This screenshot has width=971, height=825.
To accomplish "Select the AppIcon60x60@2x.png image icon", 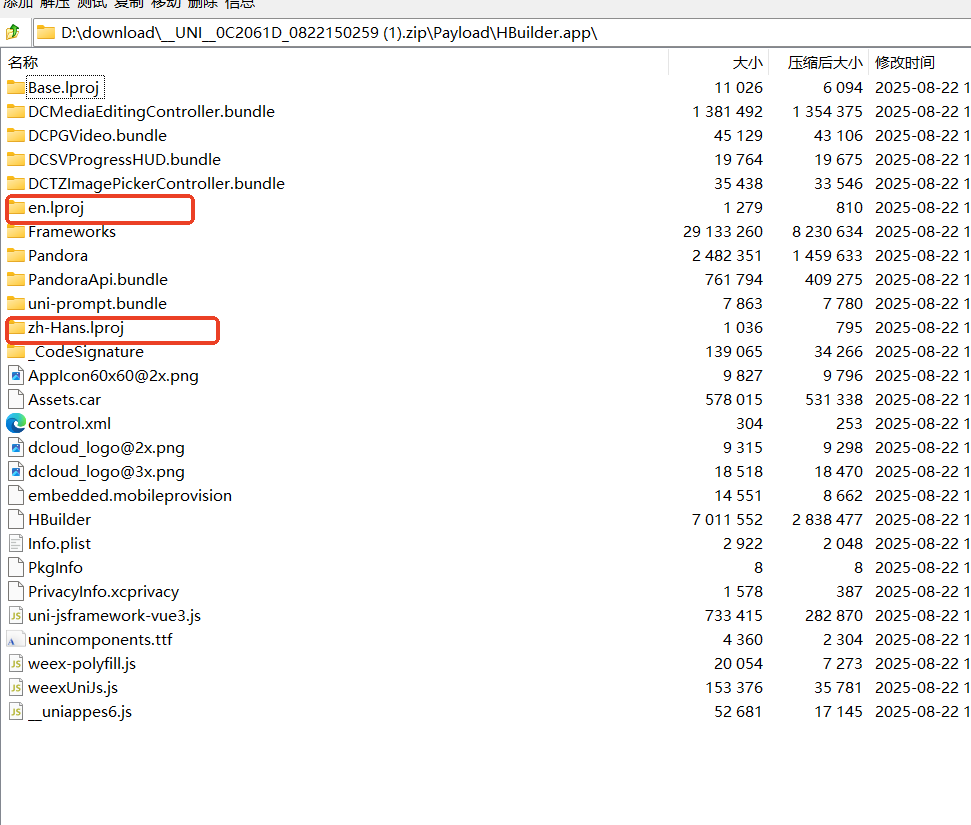I will tap(16, 376).
